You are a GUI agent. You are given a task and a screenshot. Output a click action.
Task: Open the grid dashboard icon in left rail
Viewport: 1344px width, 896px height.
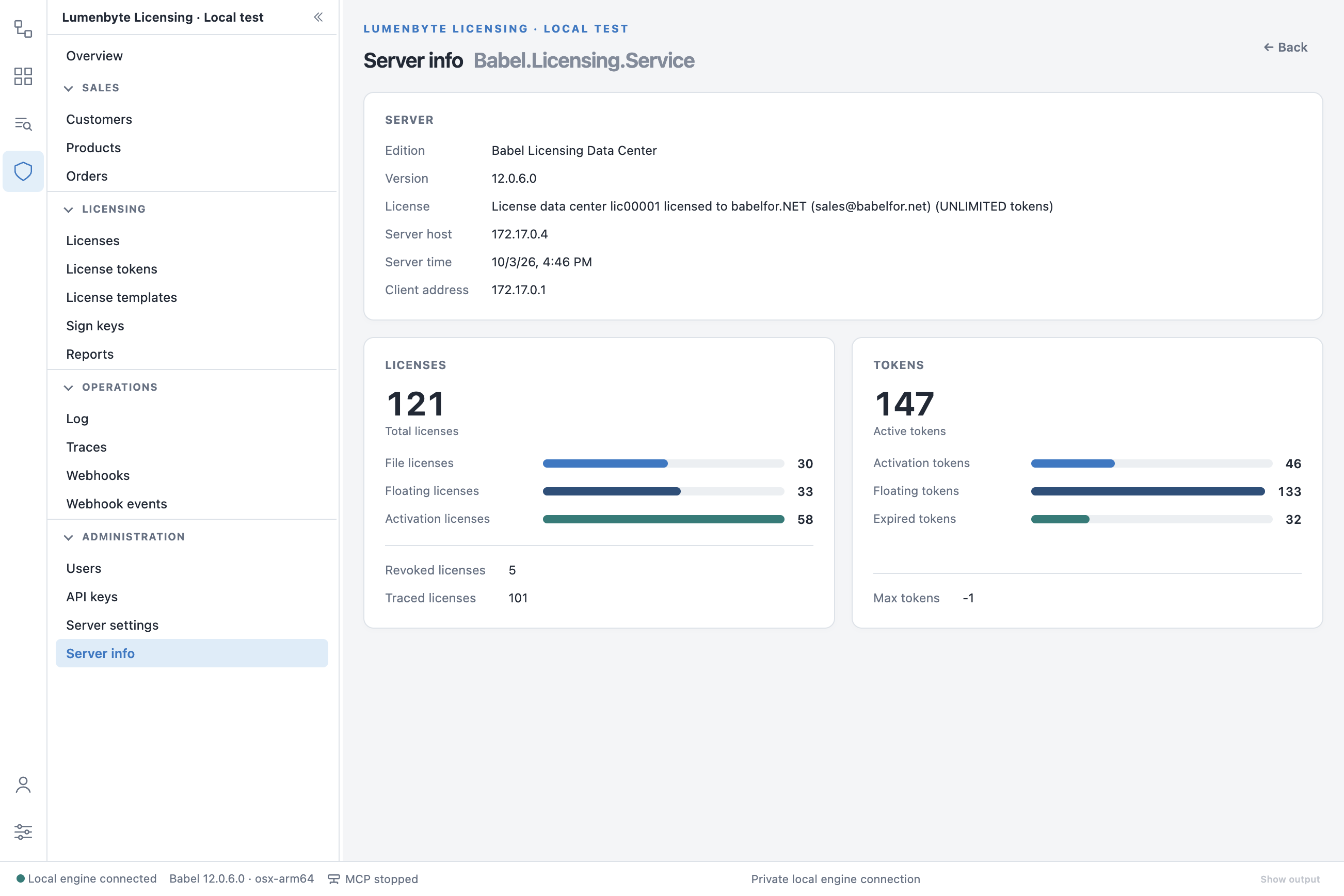tap(23, 76)
